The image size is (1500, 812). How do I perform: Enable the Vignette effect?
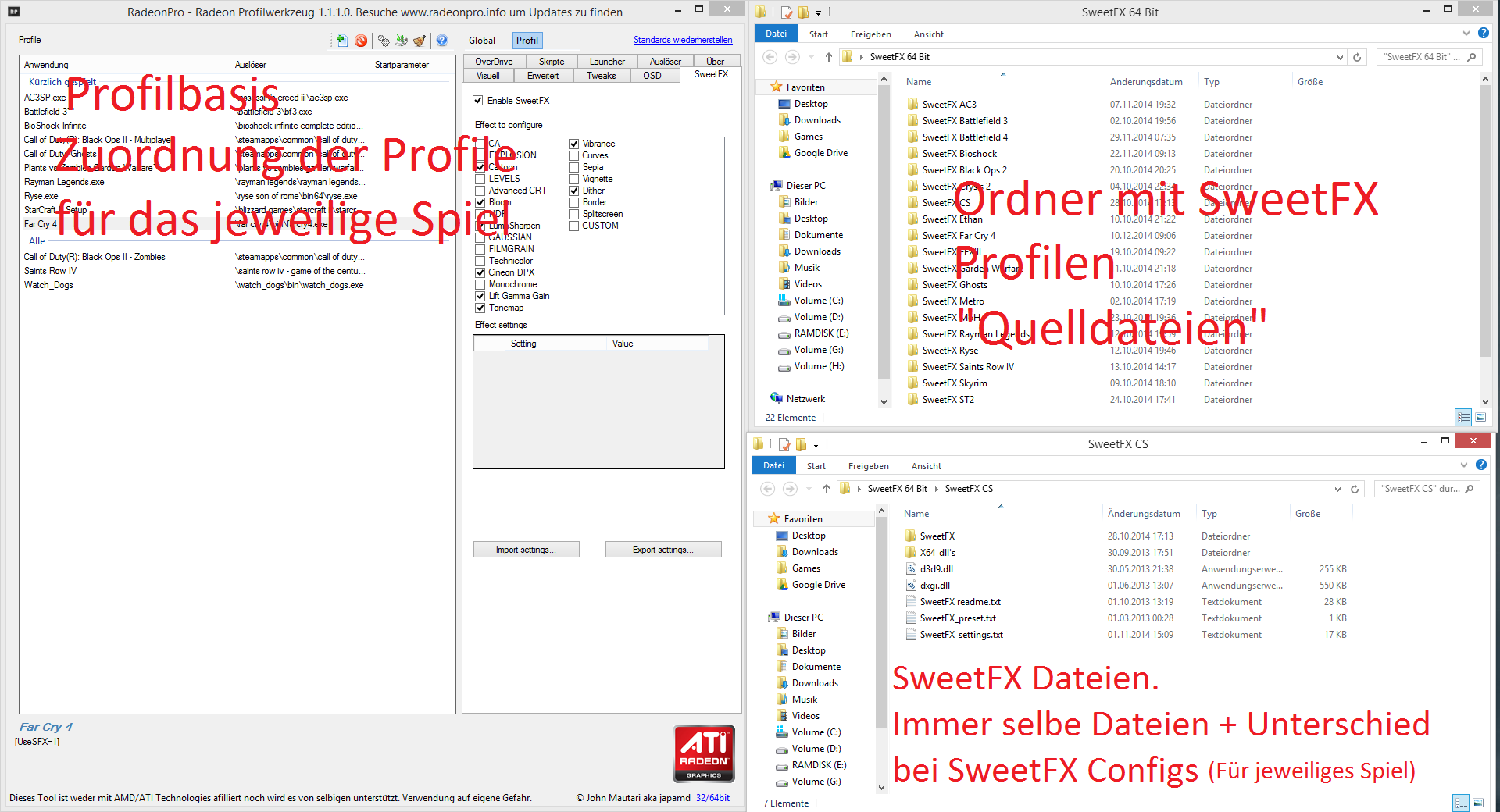(574, 179)
